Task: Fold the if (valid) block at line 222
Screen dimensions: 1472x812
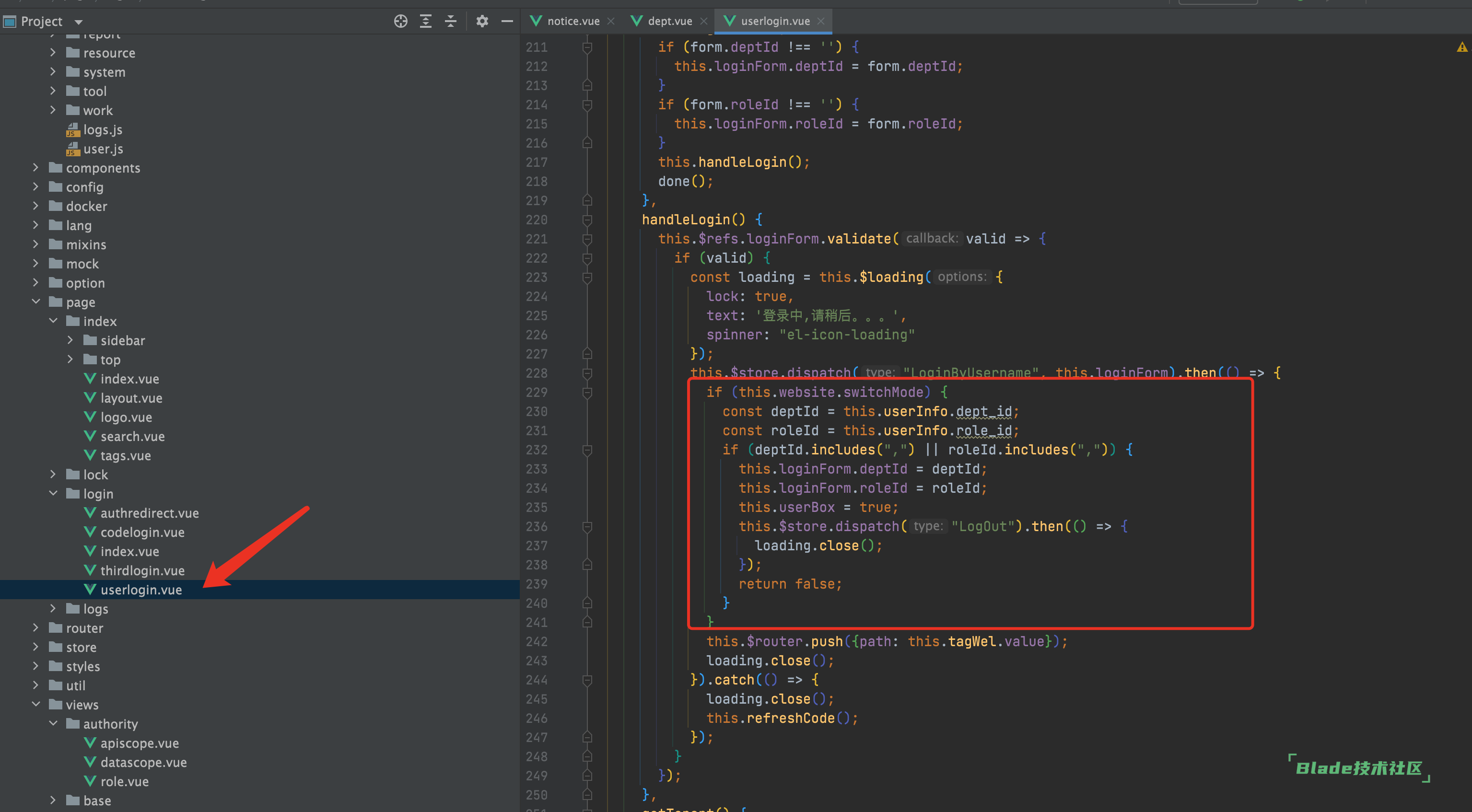Action: click(587, 258)
